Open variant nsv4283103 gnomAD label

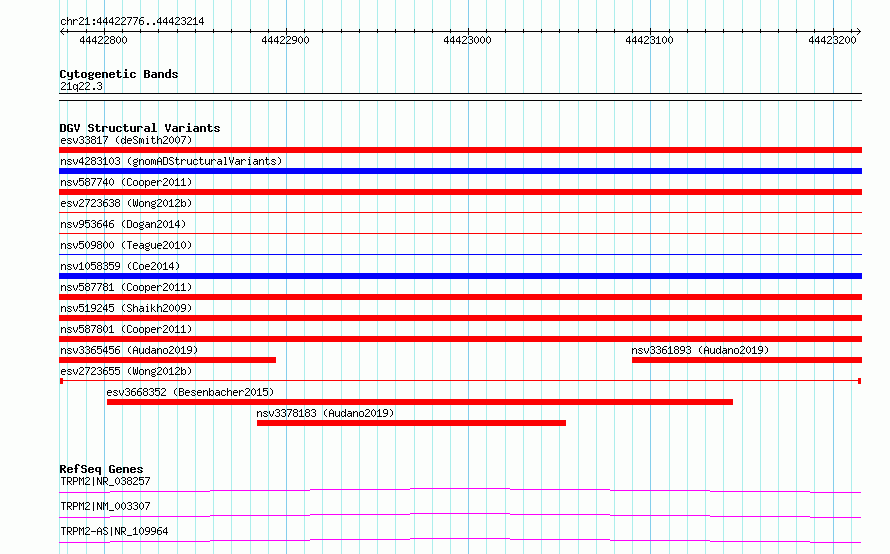click(x=171, y=161)
